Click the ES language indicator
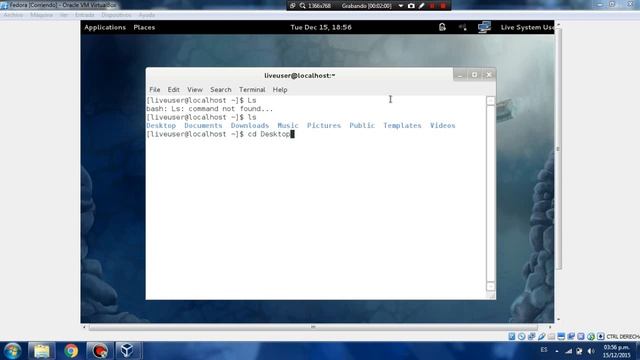 coord(544,350)
